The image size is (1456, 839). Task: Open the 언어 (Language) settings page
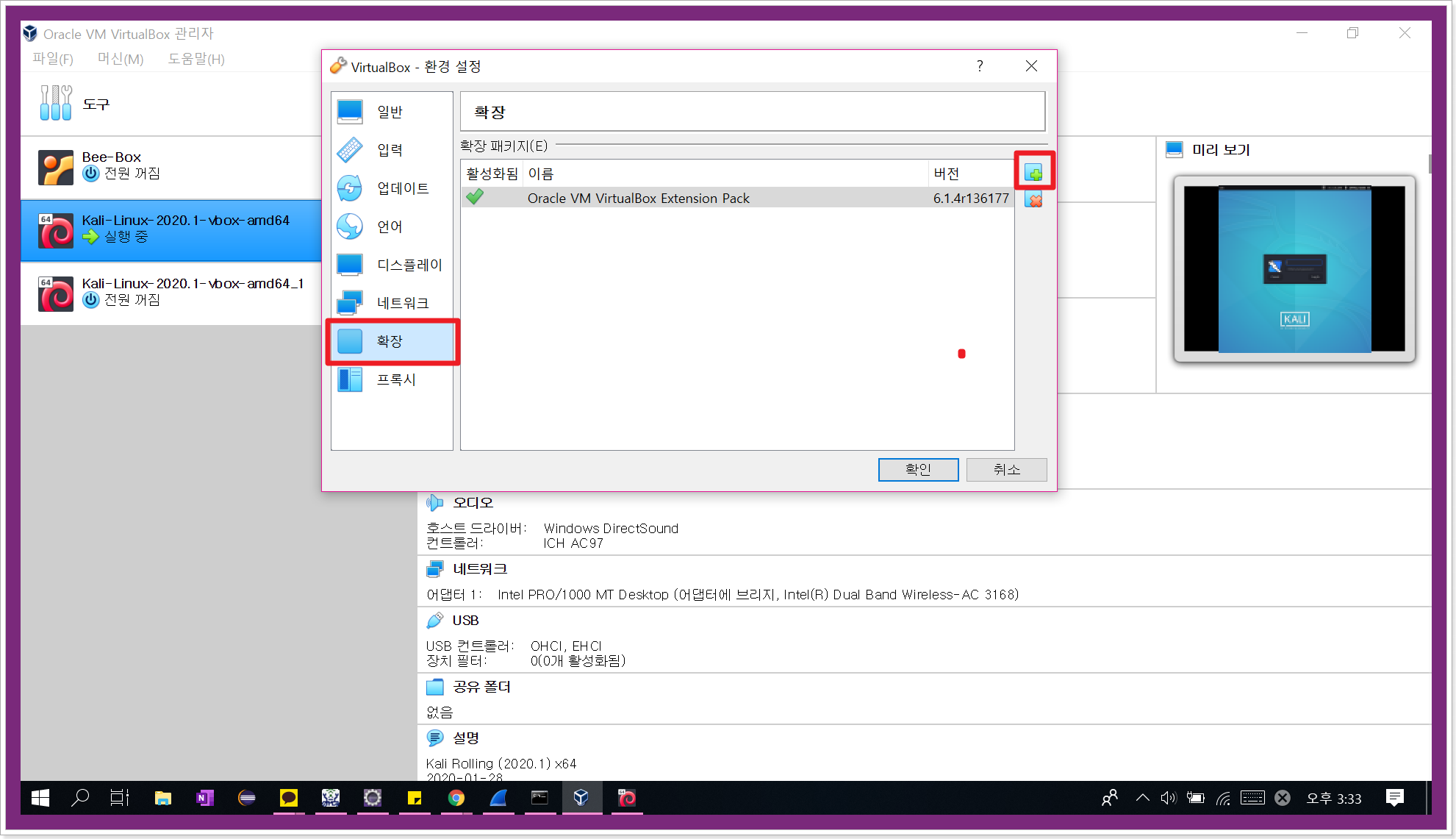[390, 226]
